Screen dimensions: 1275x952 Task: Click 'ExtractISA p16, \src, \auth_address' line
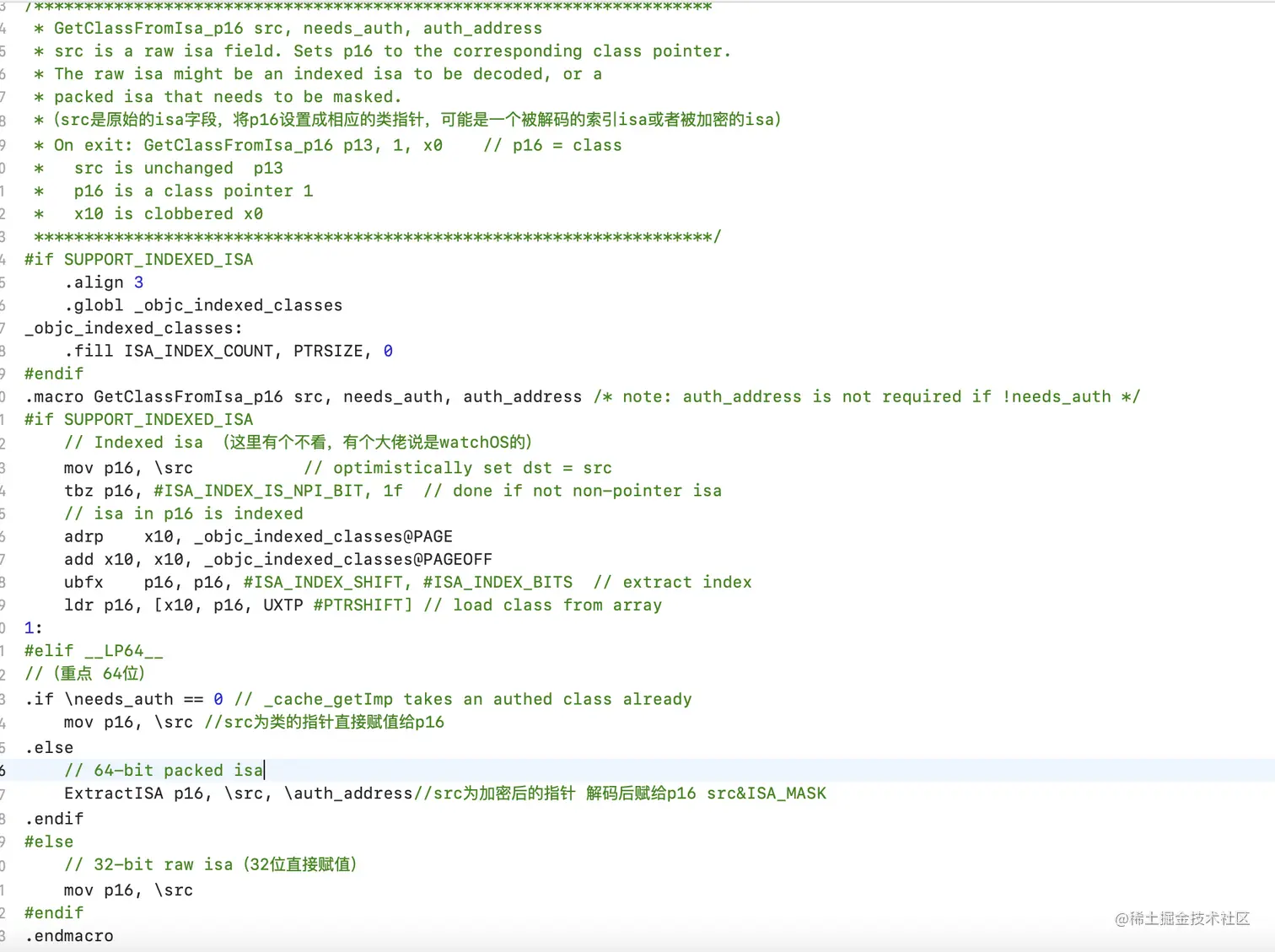click(445, 793)
